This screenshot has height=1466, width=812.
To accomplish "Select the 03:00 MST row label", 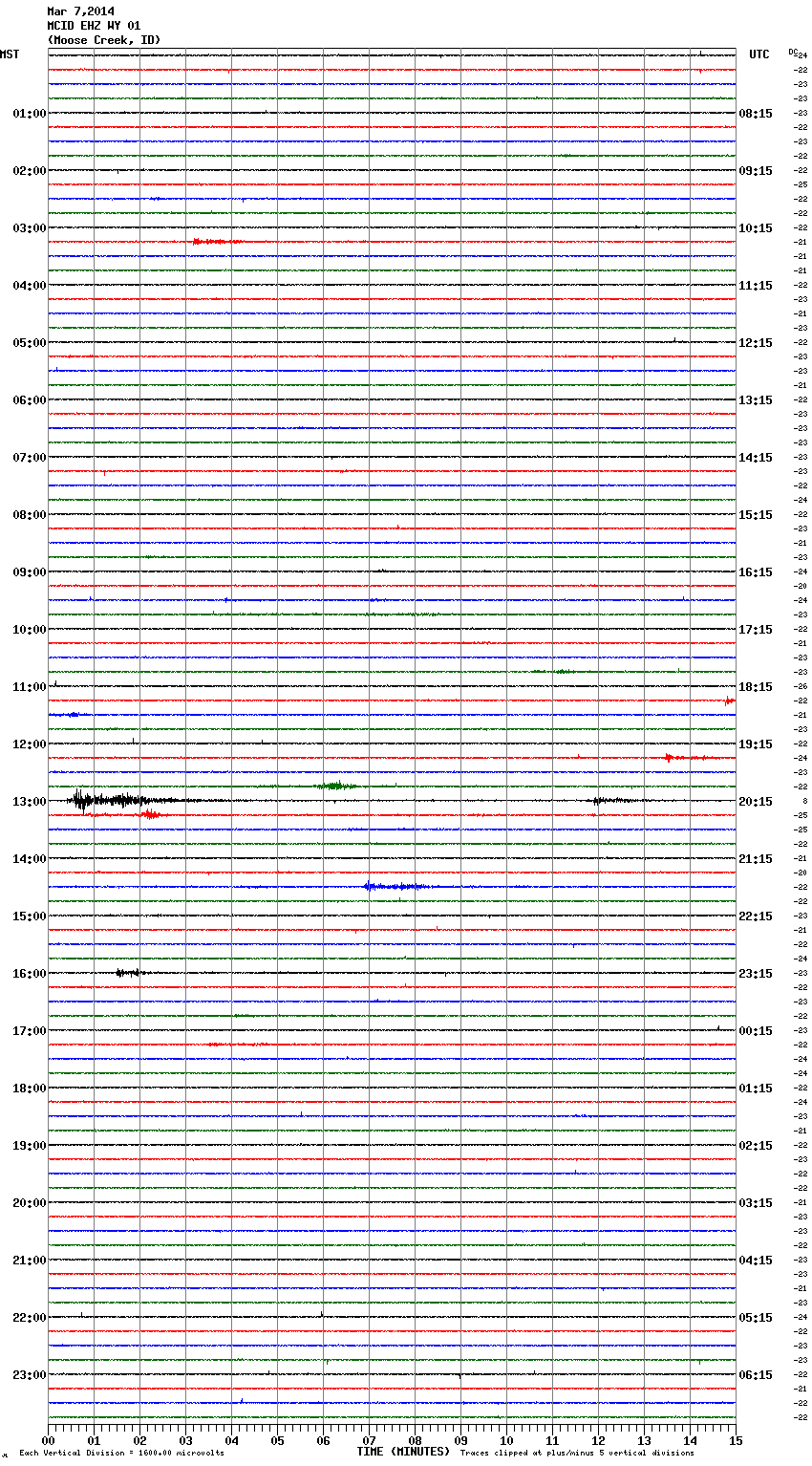I will click(30, 228).
